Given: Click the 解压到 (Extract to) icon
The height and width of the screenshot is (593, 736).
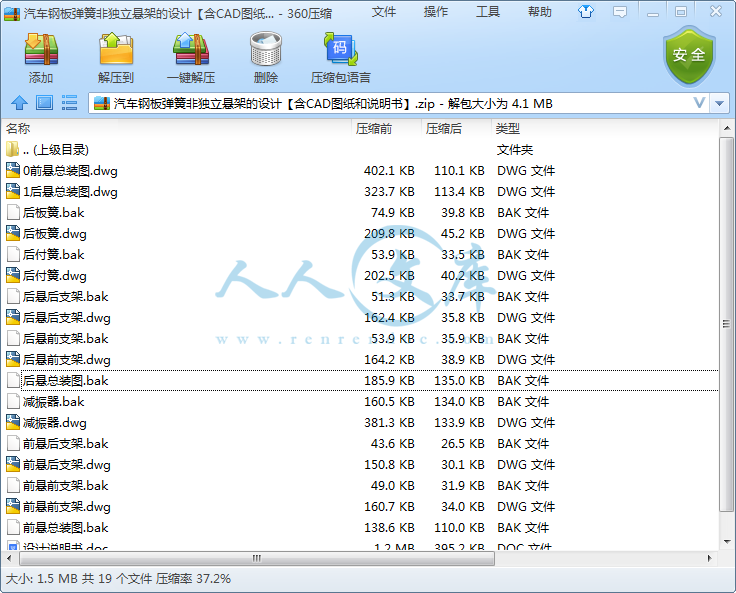Looking at the screenshot, I should click(116, 49).
